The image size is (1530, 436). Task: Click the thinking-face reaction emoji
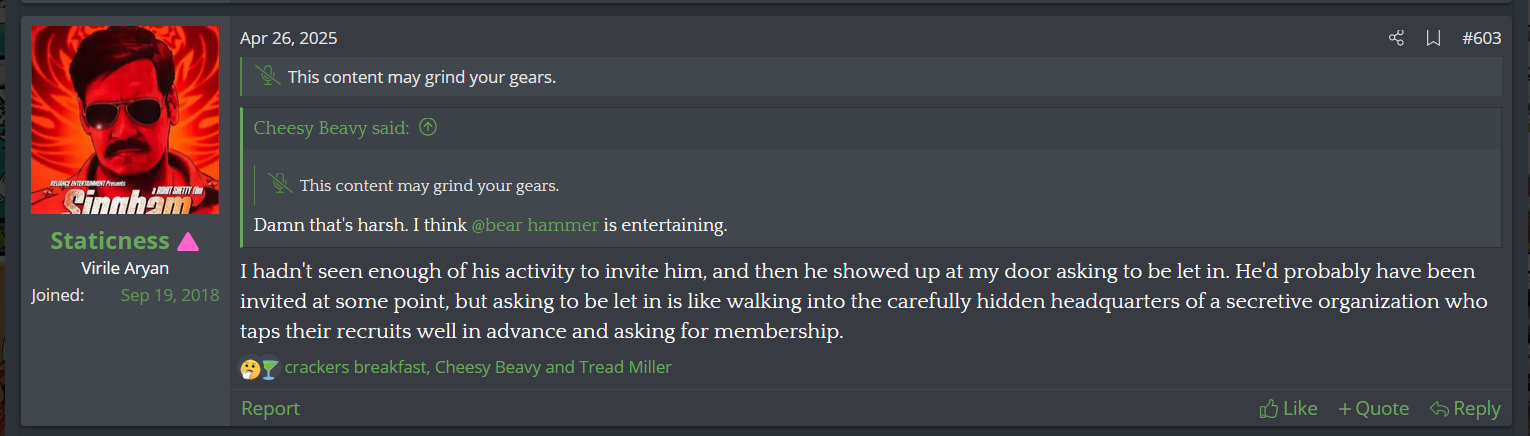250,368
